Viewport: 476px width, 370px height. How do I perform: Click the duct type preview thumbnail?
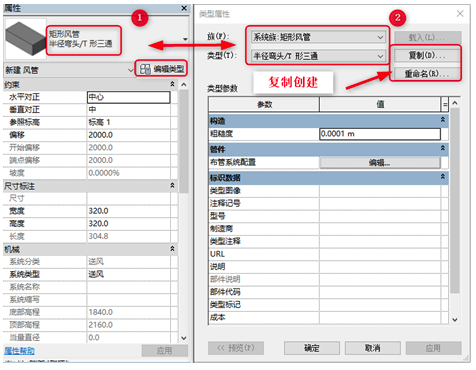coord(25,39)
